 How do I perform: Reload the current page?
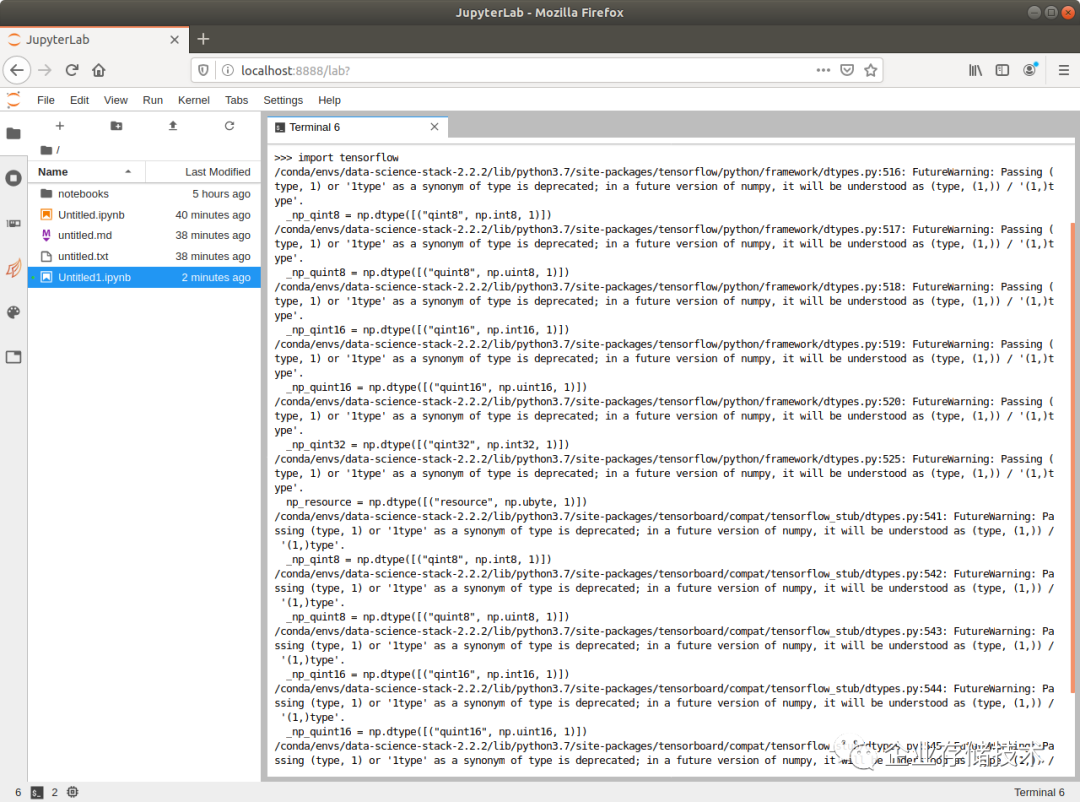coord(72,70)
